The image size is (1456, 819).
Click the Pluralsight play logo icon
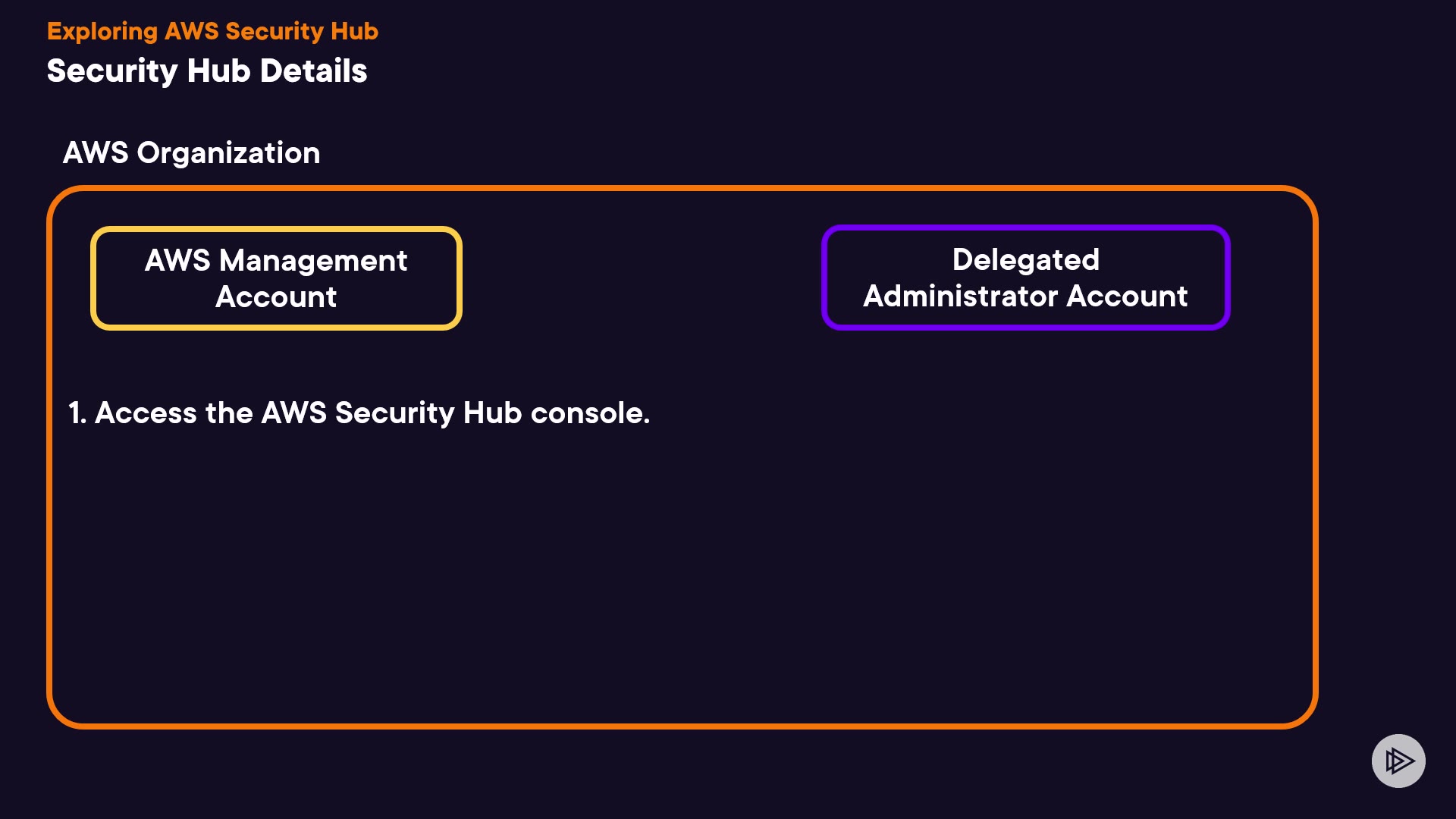coord(1398,761)
